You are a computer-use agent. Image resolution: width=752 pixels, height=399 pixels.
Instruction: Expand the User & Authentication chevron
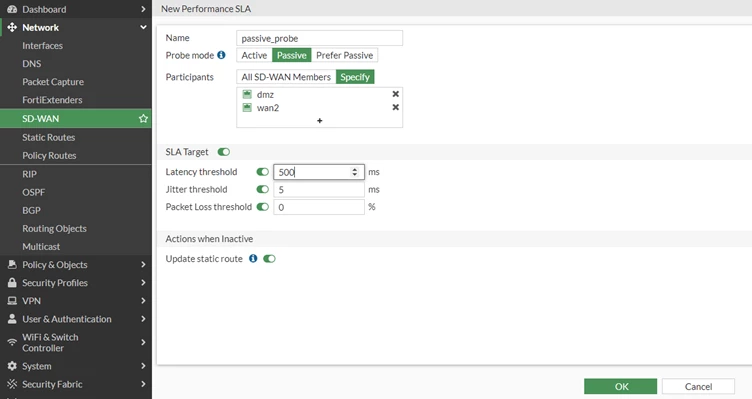[x=143, y=319]
